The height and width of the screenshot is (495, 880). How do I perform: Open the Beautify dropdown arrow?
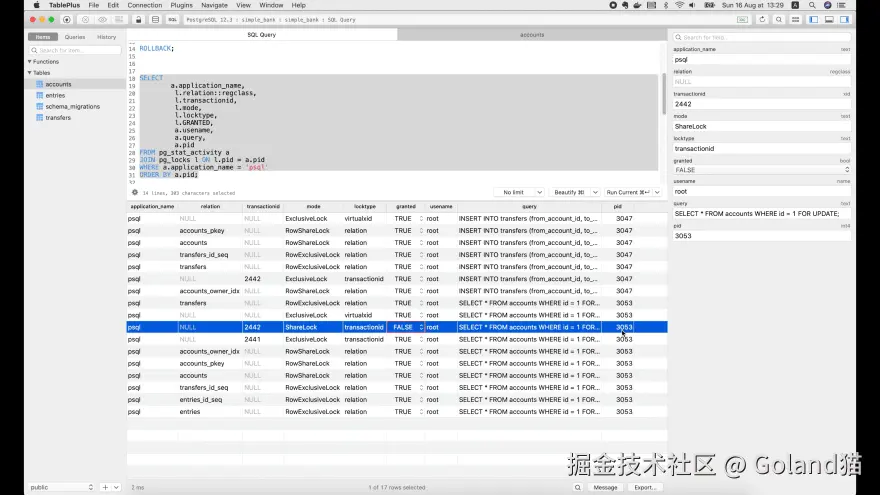pos(595,192)
